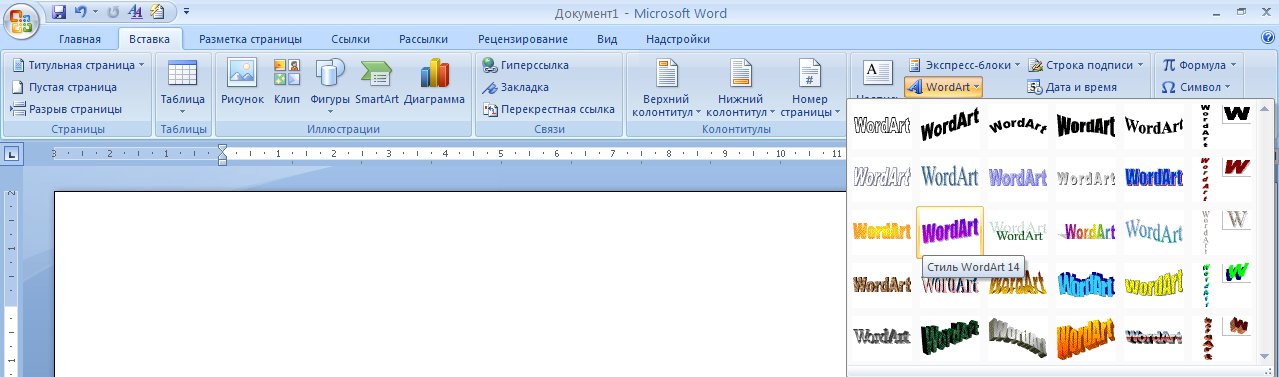Open the Формула equation menu
The image size is (1279, 377).
(1199, 65)
